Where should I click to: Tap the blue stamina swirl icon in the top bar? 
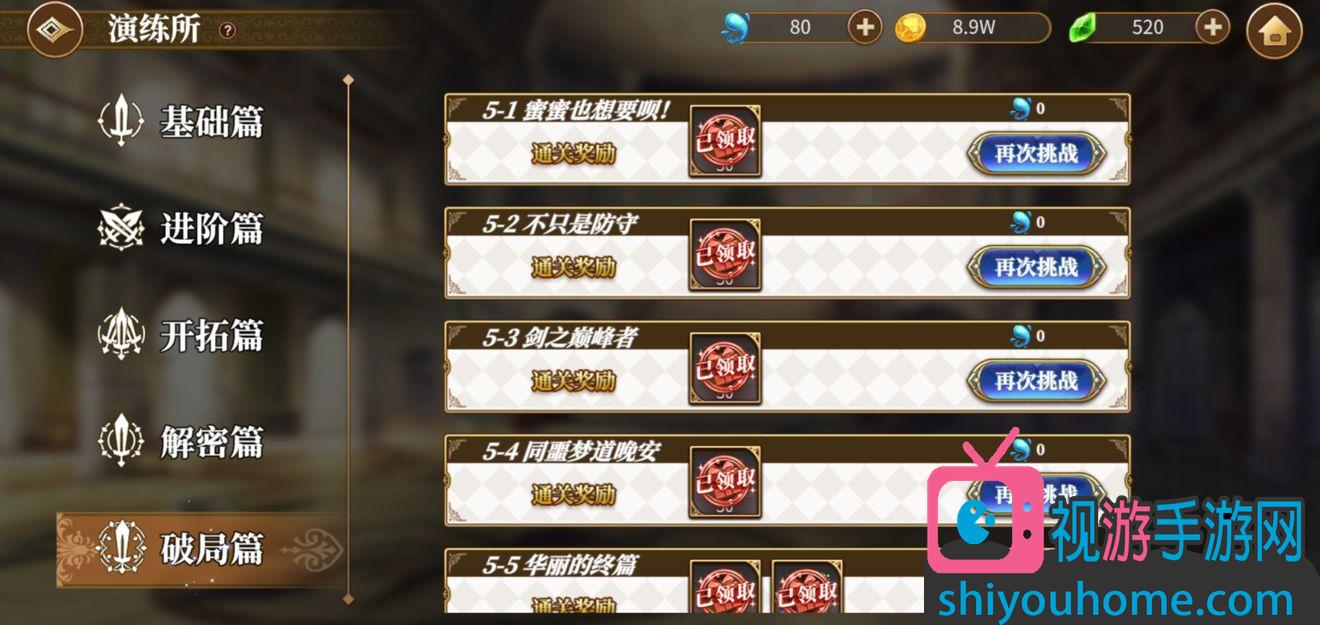(735, 28)
